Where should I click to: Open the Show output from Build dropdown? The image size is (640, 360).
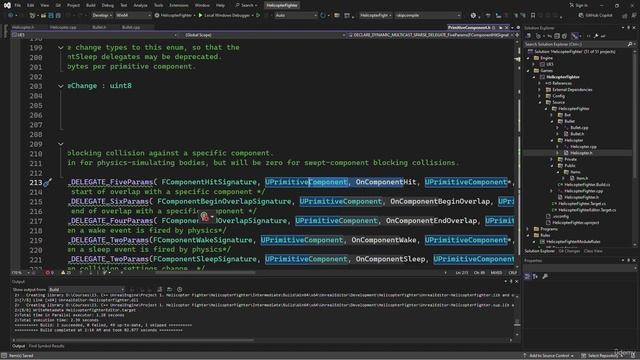[86, 289]
